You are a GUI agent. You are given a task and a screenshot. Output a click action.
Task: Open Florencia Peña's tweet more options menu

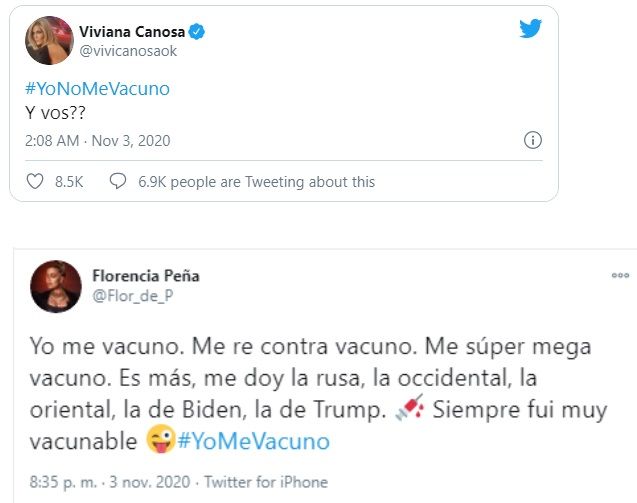(x=620, y=275)
